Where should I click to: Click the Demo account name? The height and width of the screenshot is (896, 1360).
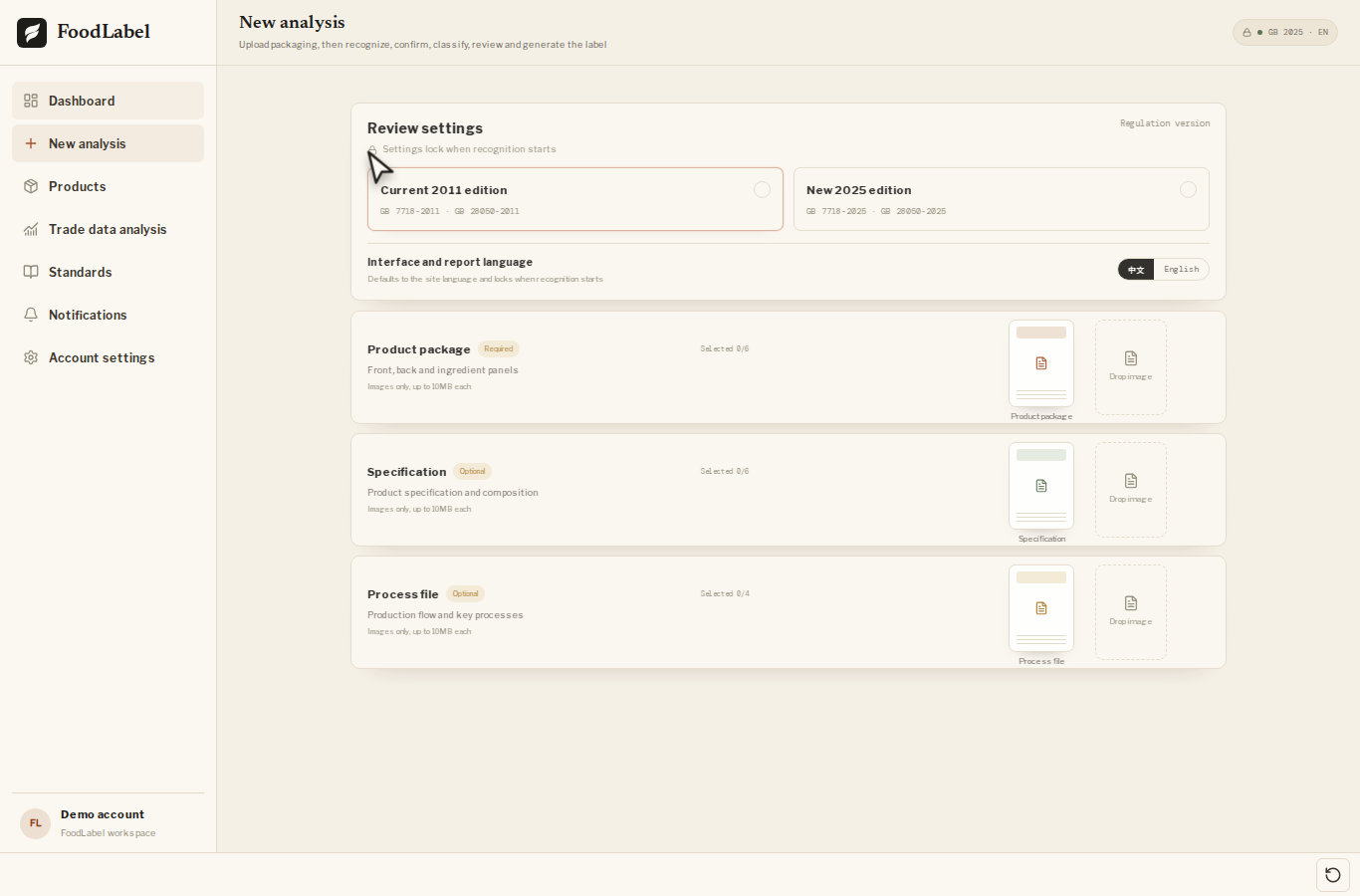click(103, 814)
